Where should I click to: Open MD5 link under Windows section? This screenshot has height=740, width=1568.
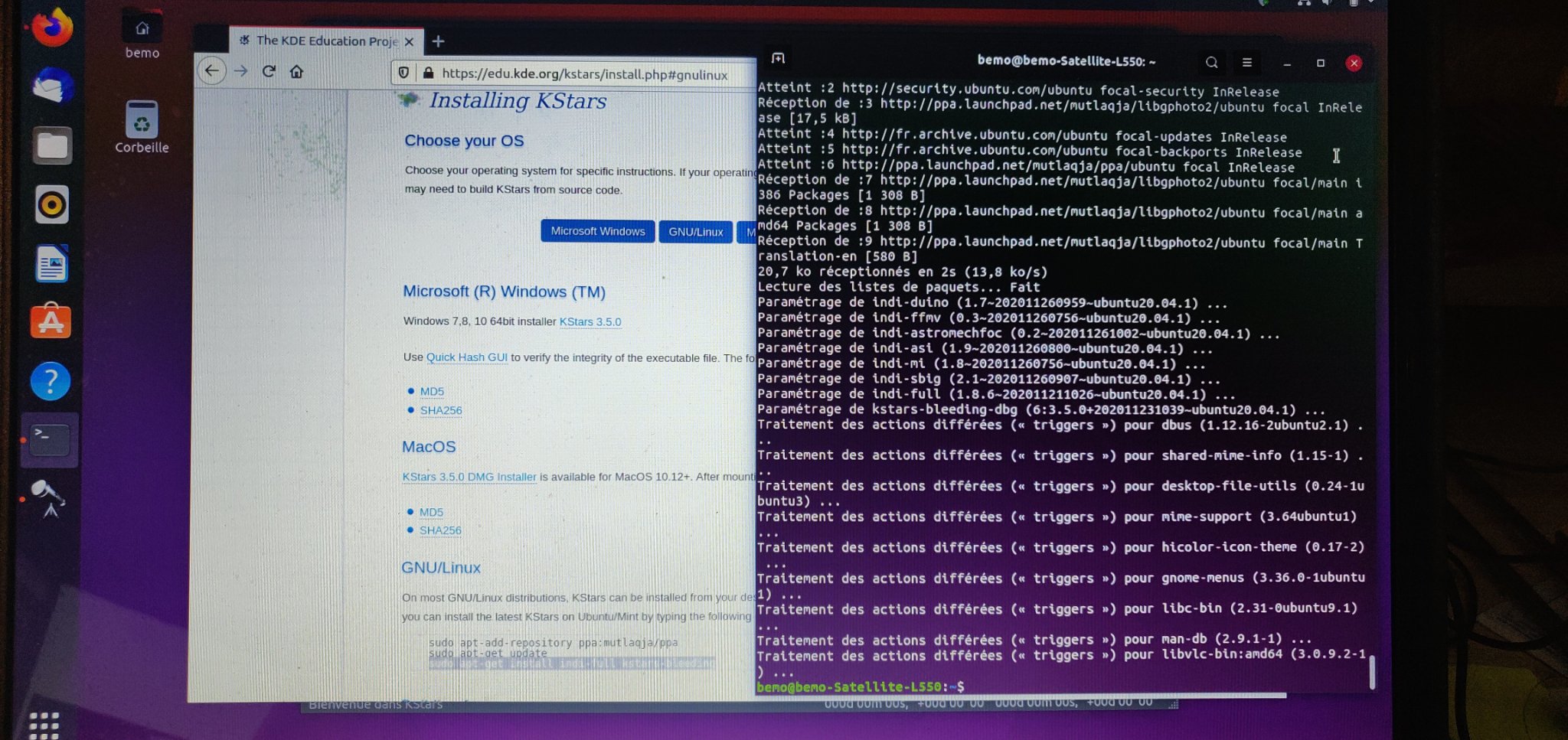(x=432, y=391)
